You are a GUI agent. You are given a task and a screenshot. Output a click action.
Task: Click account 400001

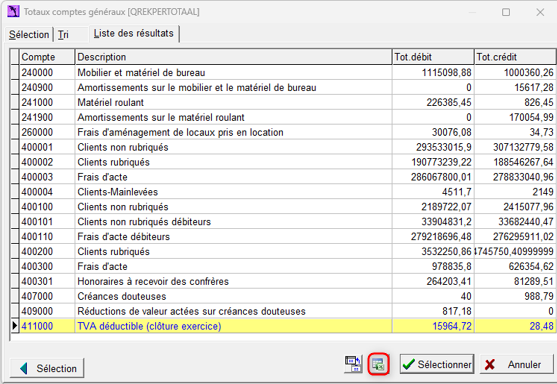pos(47,147)
